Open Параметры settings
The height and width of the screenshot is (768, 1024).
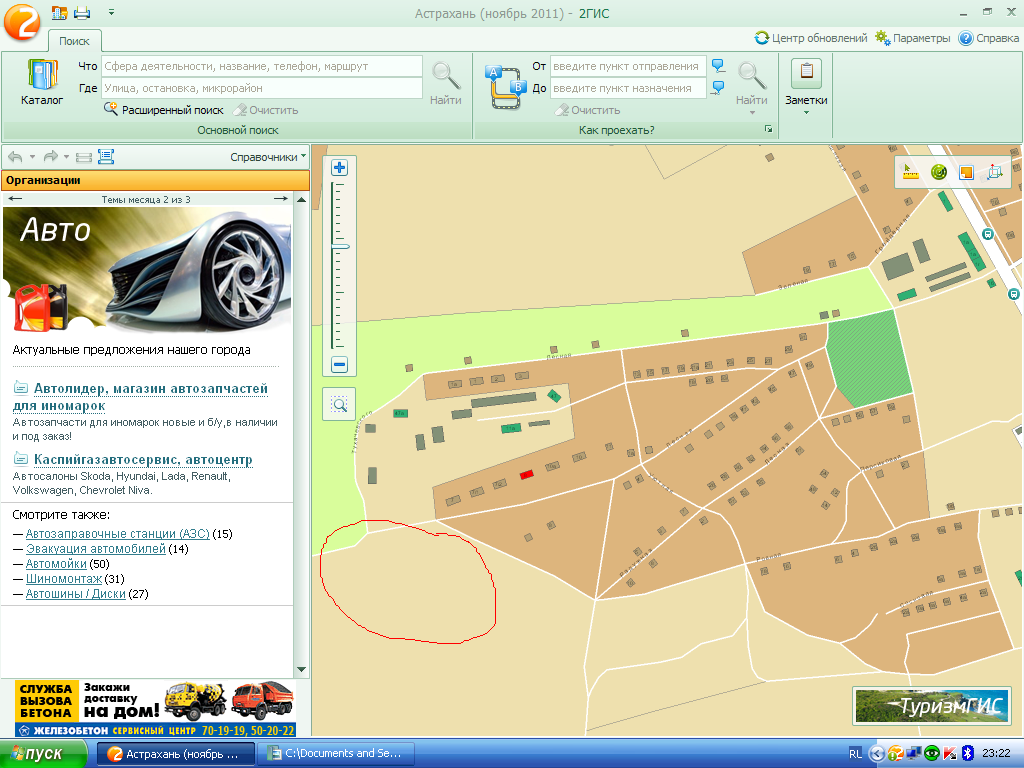pos(912,38)
